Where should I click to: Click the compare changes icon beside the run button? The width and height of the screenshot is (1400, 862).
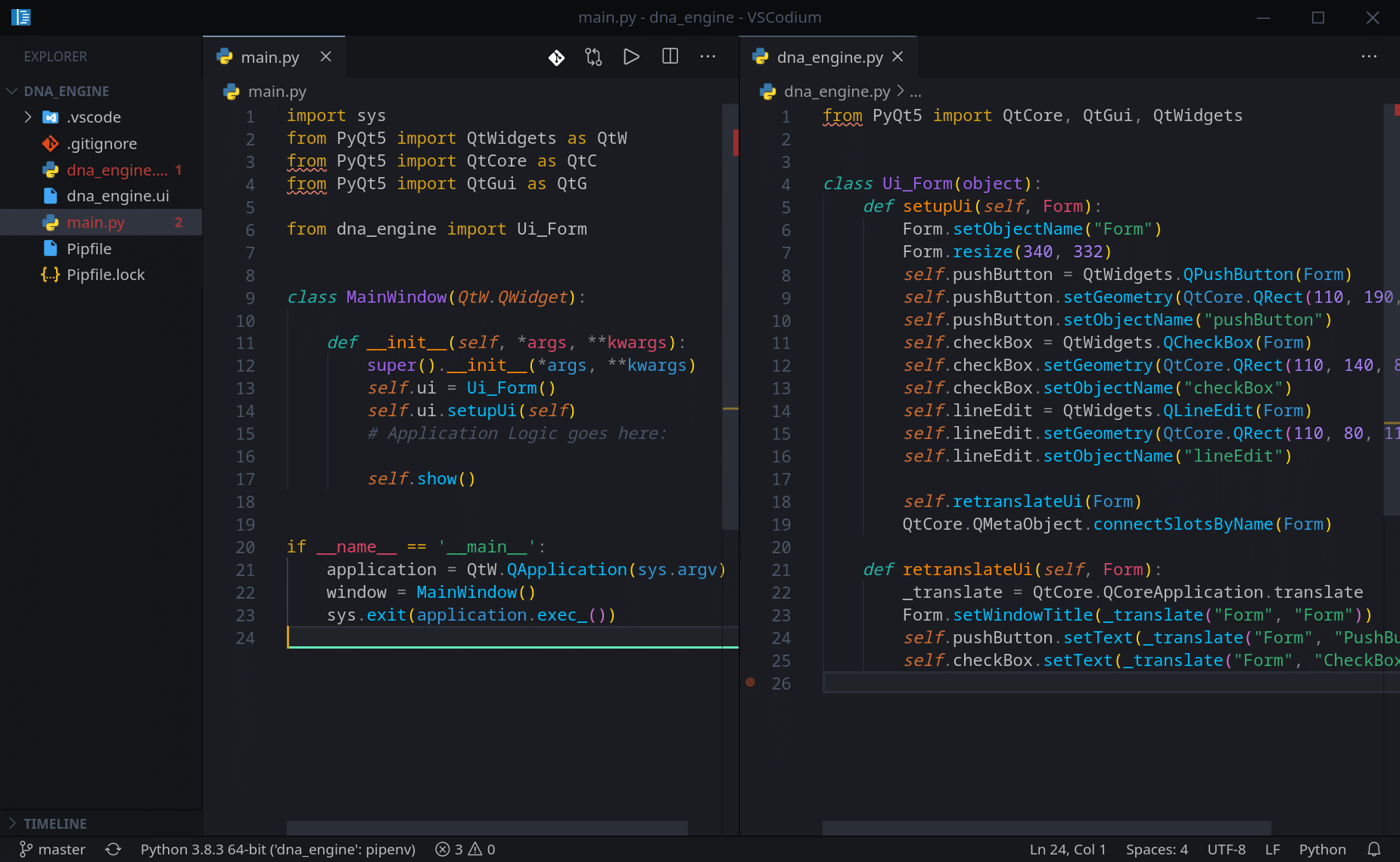click(x=593, y=57)
